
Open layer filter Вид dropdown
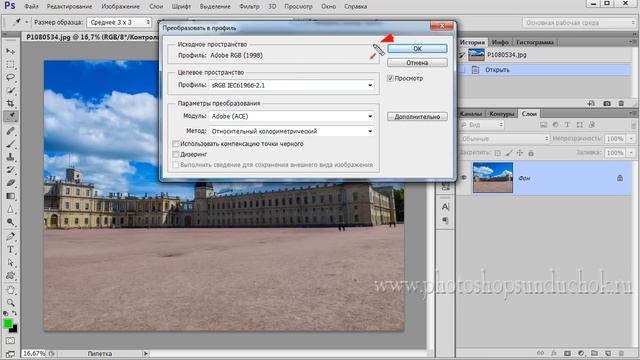click(x=482, y=125)
